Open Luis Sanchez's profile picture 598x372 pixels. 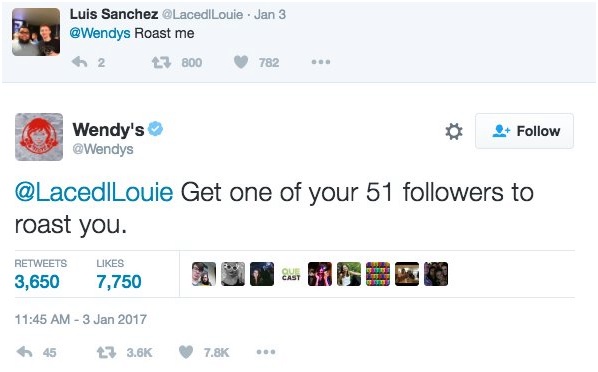pyautogui.click(x=36, y=32)
